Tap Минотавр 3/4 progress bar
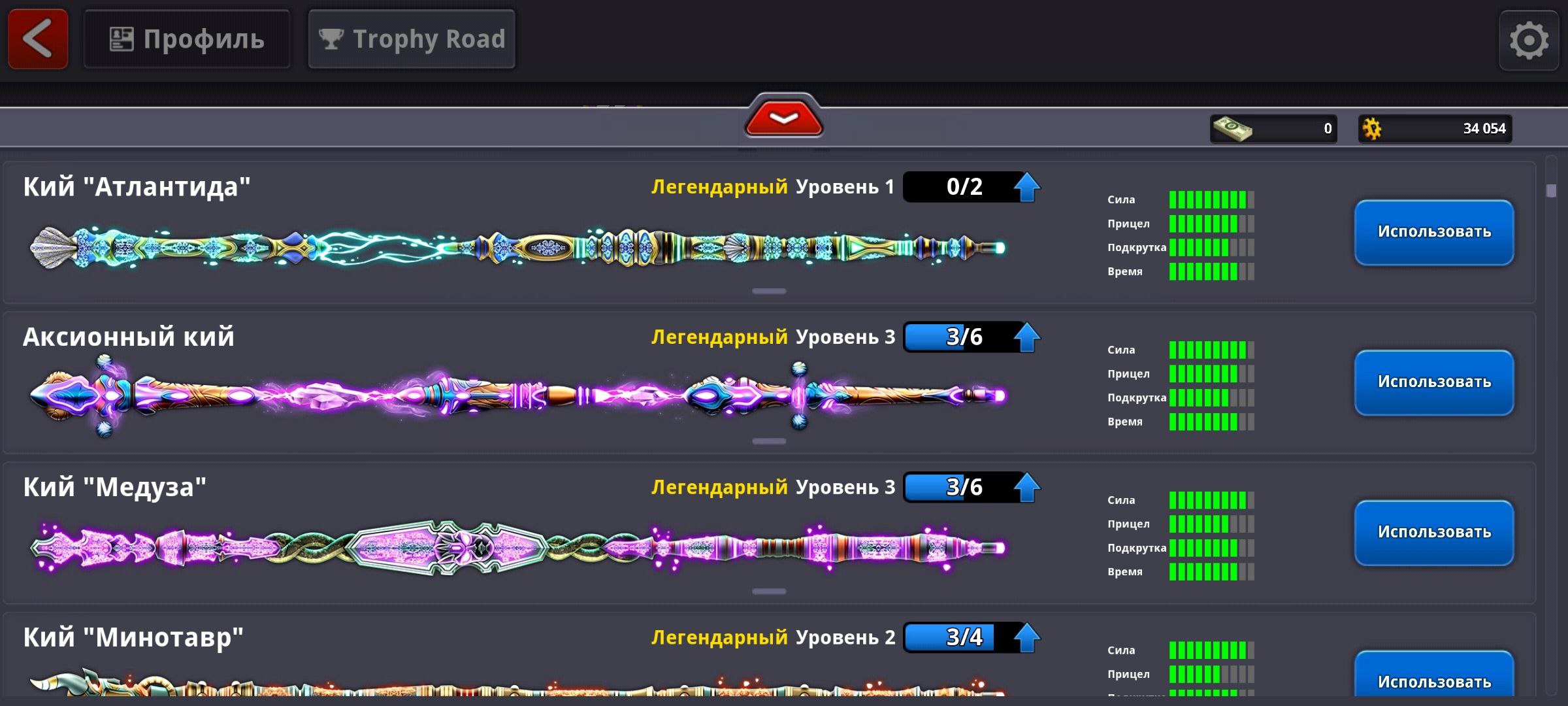 point(964,637)
